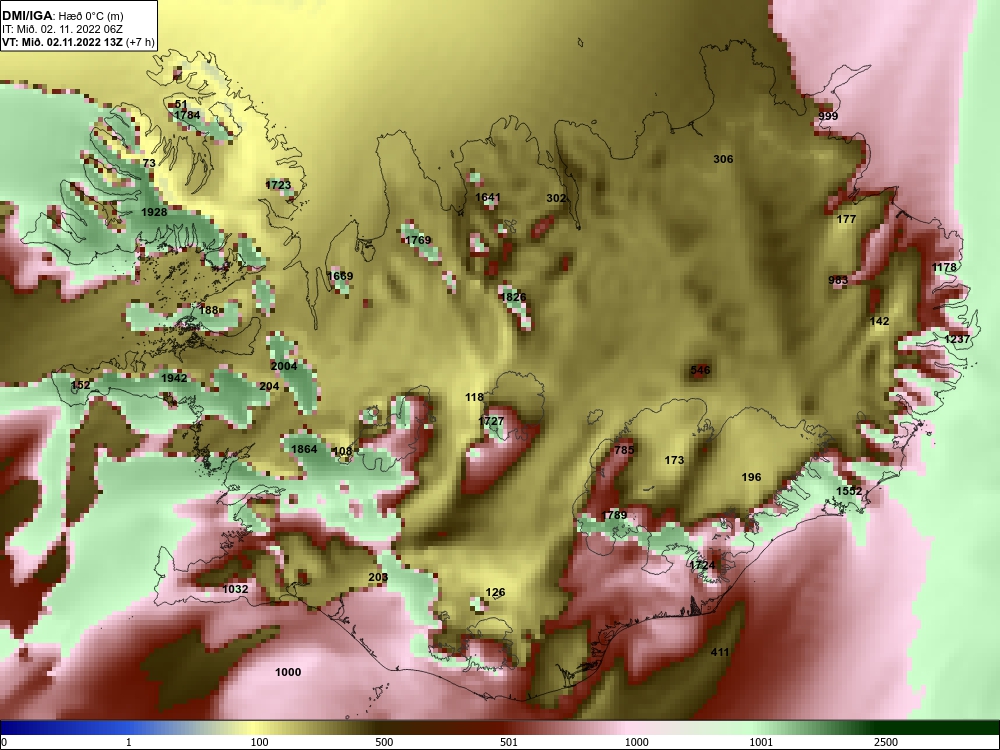Select the map value 1864

pos(304,449)
